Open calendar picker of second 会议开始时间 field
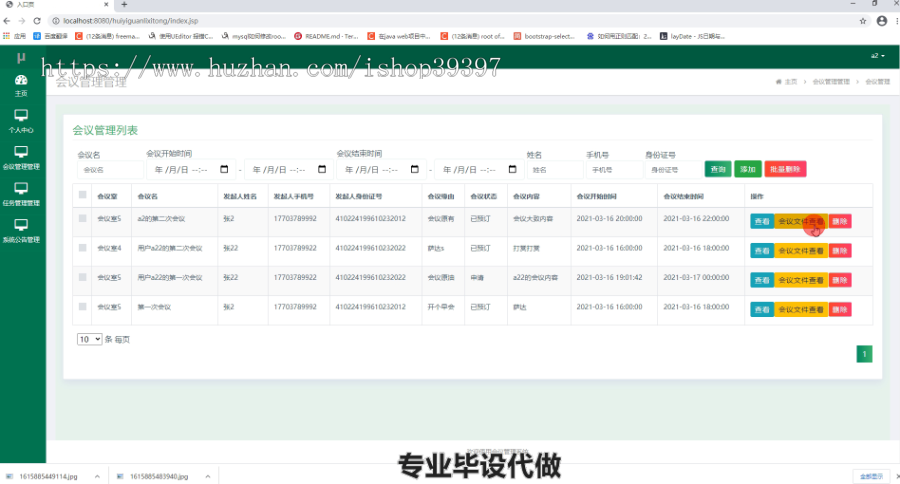900x484 pixels. [322, 169]
